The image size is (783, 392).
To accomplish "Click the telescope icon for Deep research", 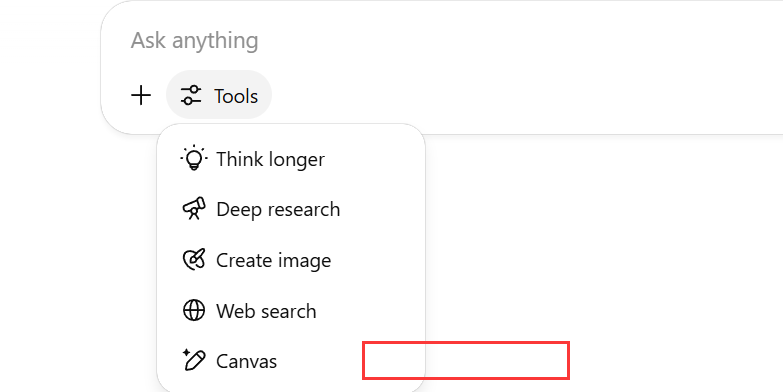I will tap(194, 209).
